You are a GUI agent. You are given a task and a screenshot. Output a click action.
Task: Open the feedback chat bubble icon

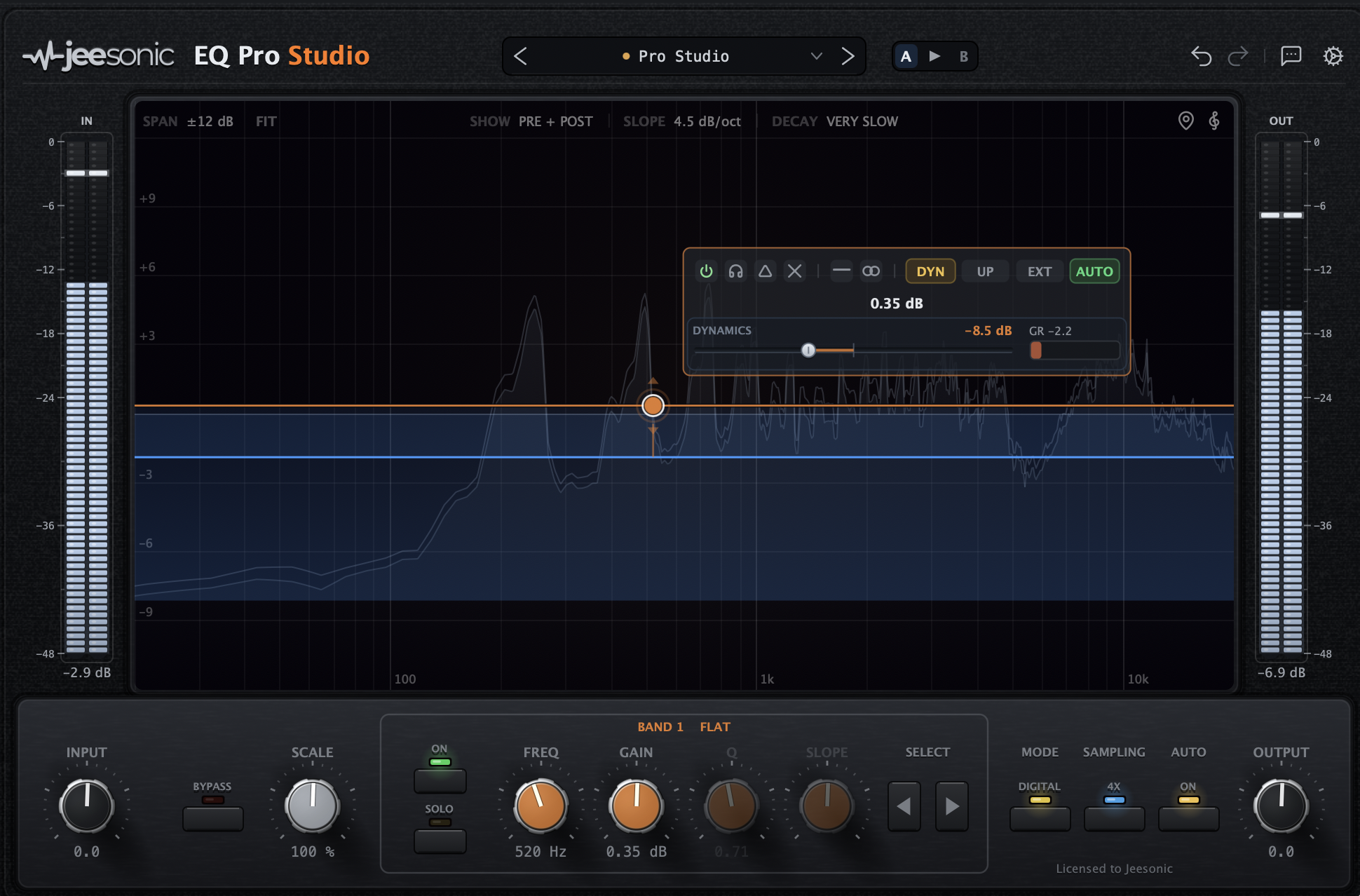point(1291,56)
